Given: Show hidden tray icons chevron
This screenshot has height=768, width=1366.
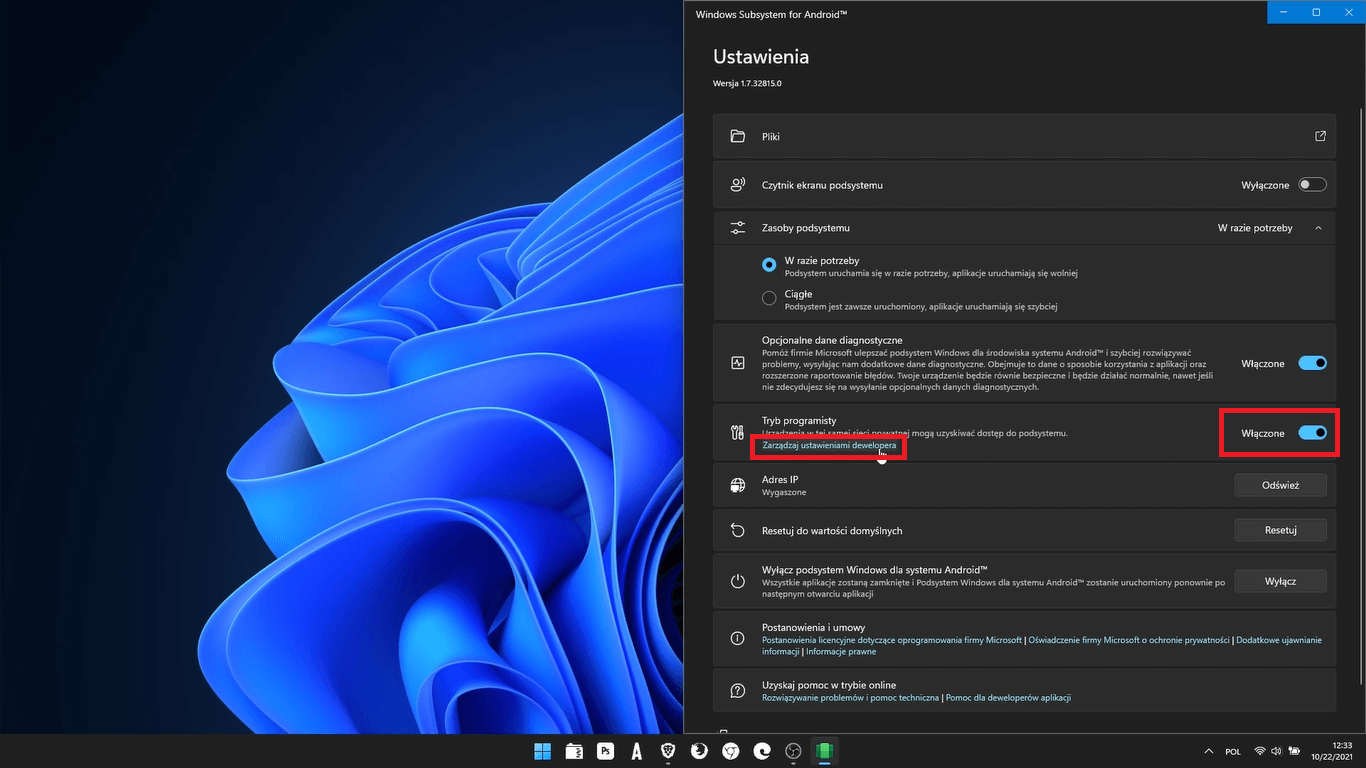Looking at the screenshot, I should [1211, 751].
